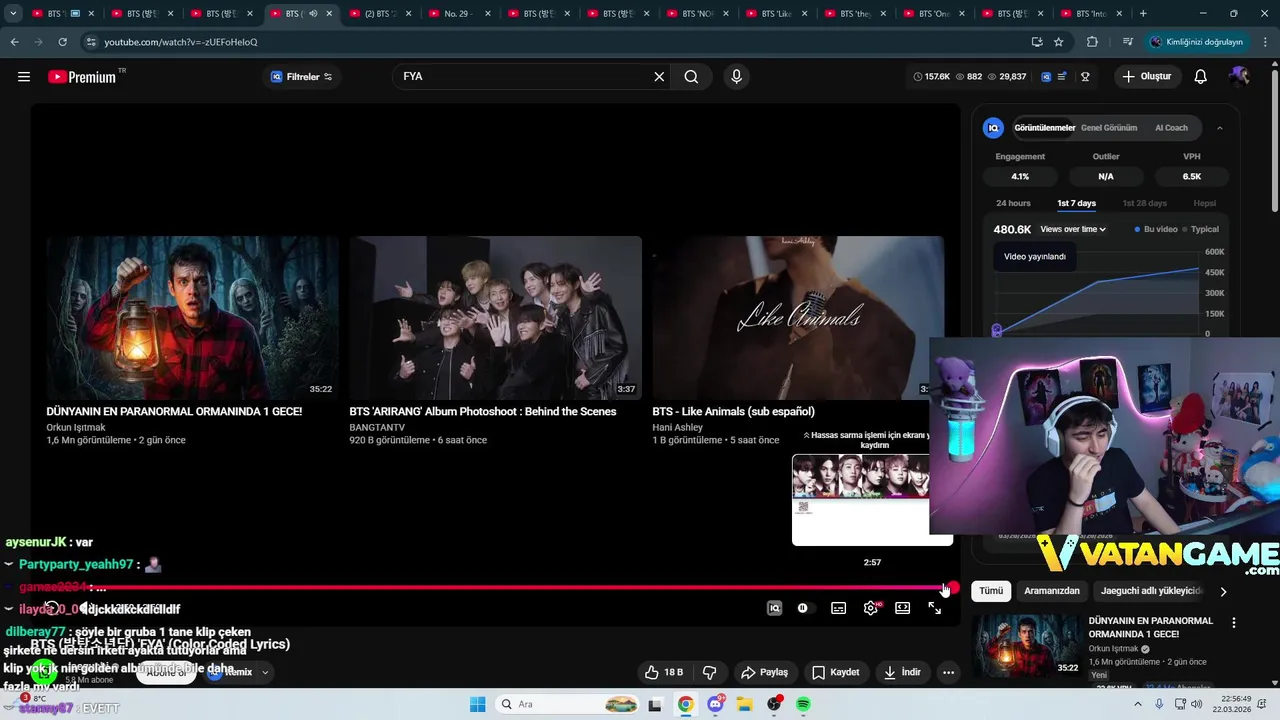Switch to Genel Görünüm tab
Viewport: 1280px width, 720px height.
coord(1109,128)
